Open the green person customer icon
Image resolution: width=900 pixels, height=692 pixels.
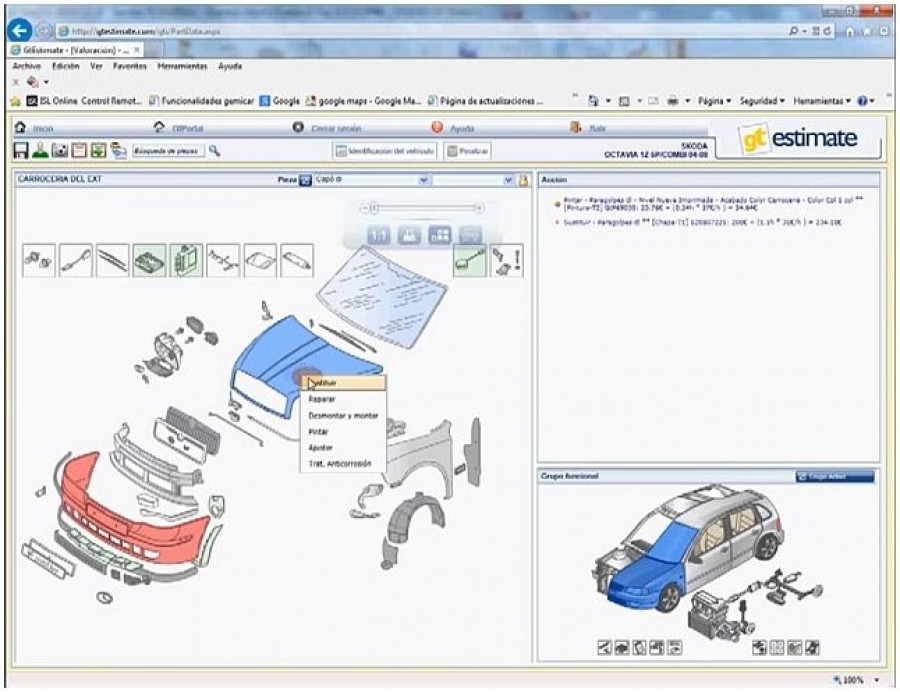(x=40, y=150)
